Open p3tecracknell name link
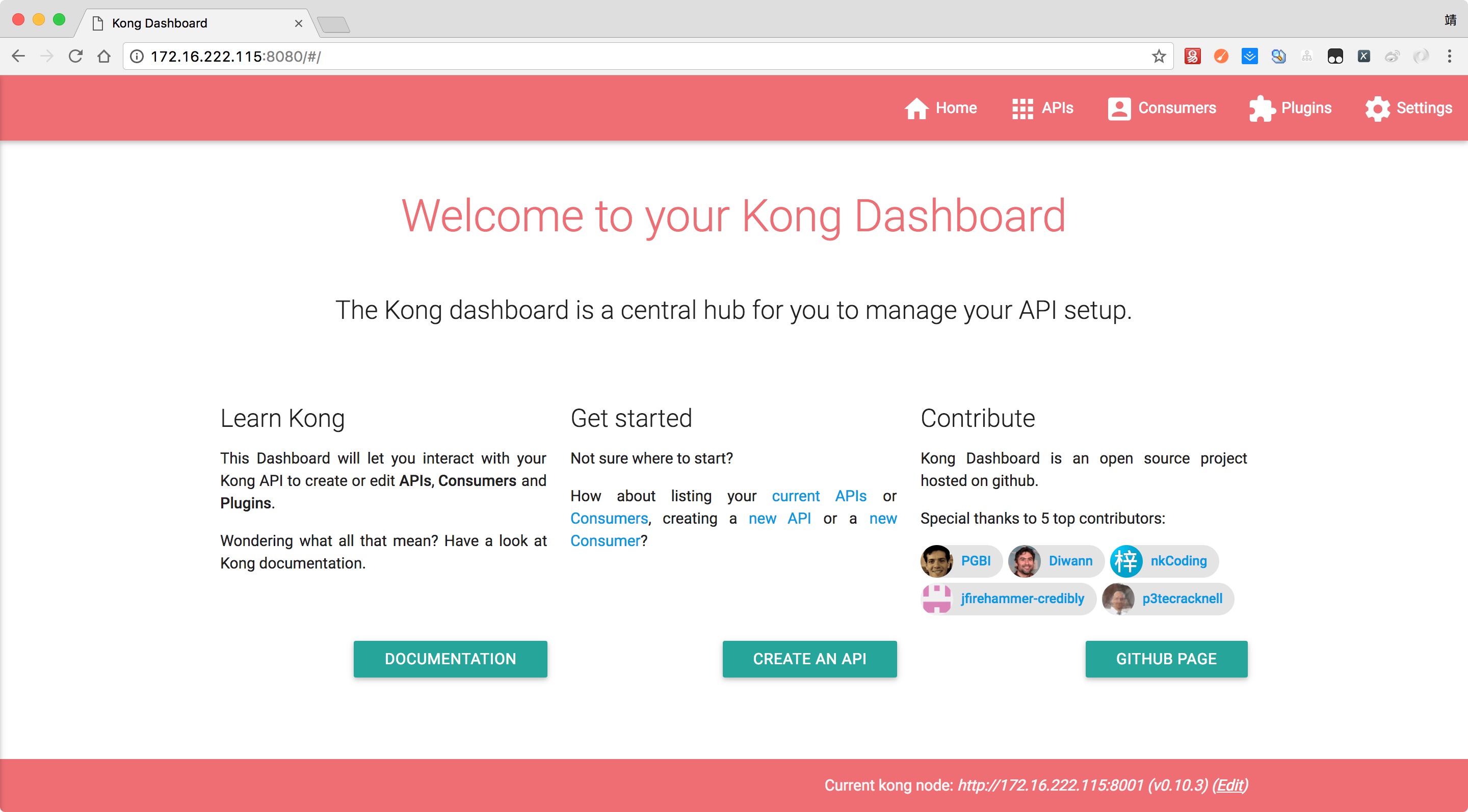 1182,599
